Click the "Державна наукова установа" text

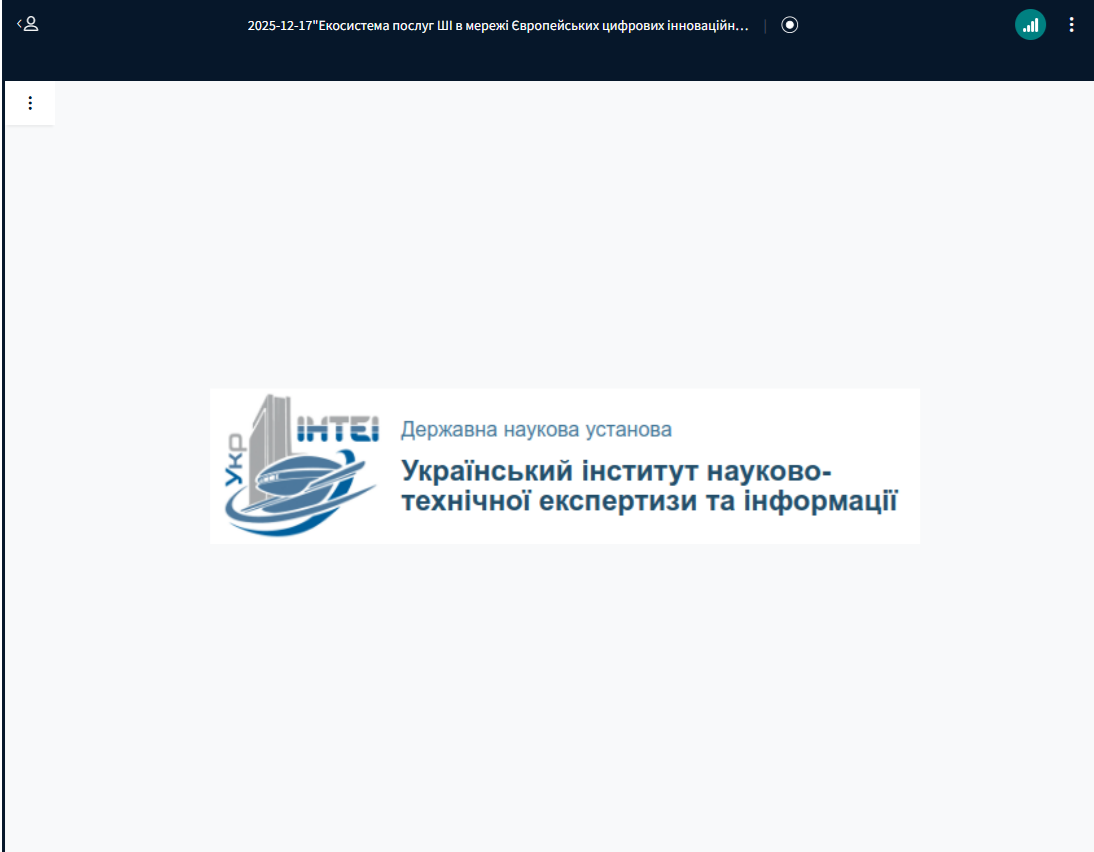click(x=536, y=430)
